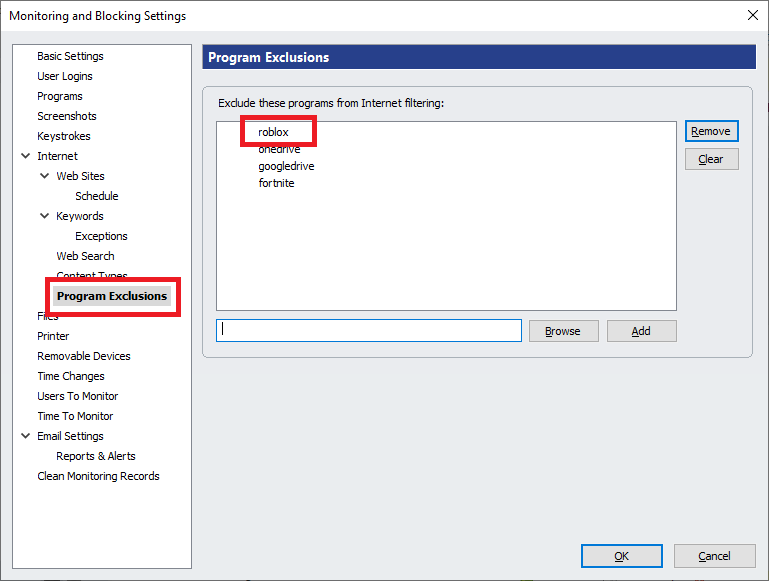The height and width of the screenshot is (581, 769).
Task: Confirm with the OK button
Action: click(621, 556)
